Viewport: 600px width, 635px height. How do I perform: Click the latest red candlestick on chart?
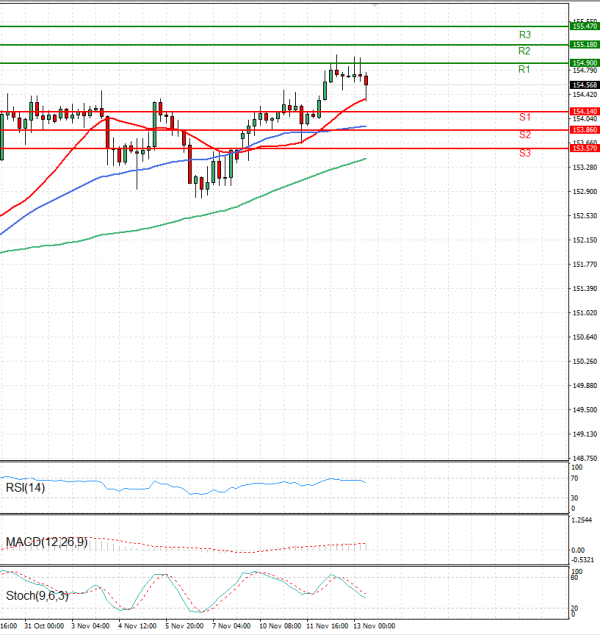[x=367, y=84]
